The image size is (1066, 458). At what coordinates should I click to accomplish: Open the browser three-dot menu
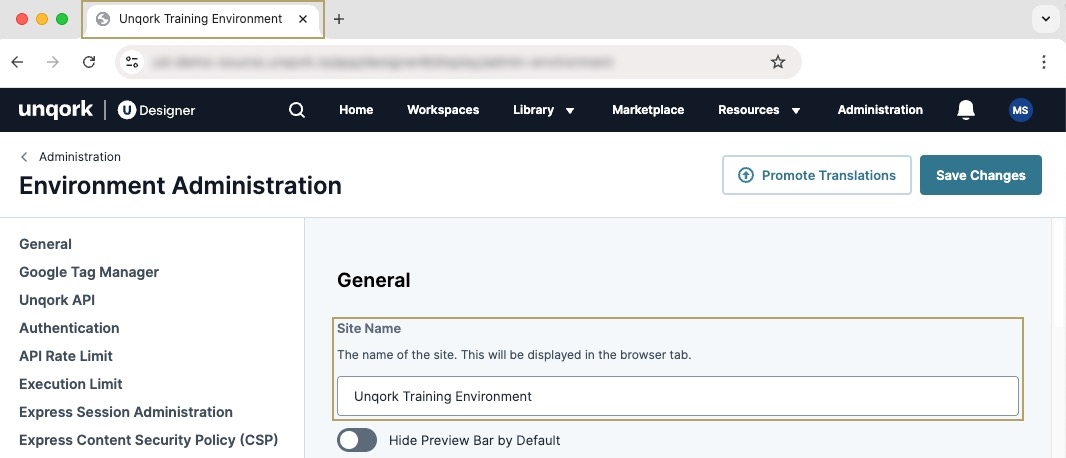tap(1044, 63)
